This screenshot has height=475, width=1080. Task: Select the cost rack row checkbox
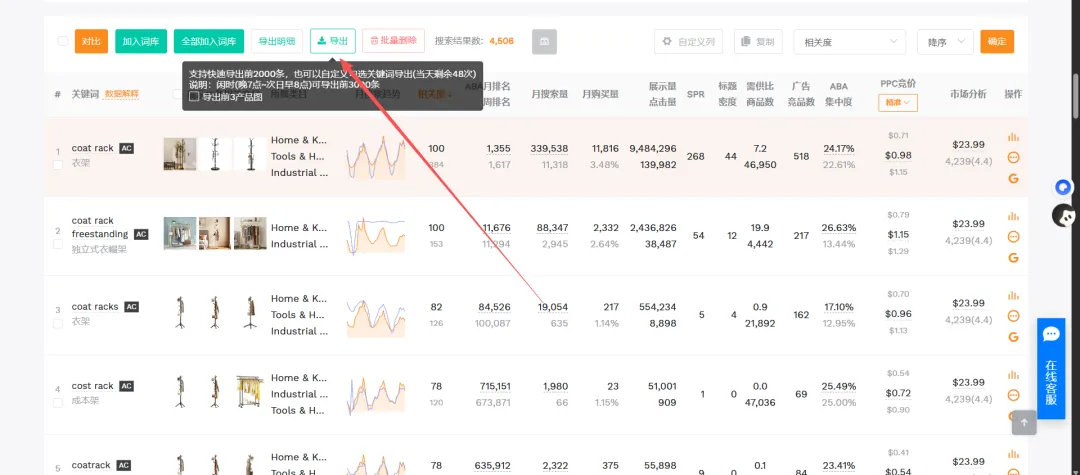tap(58, 403)
